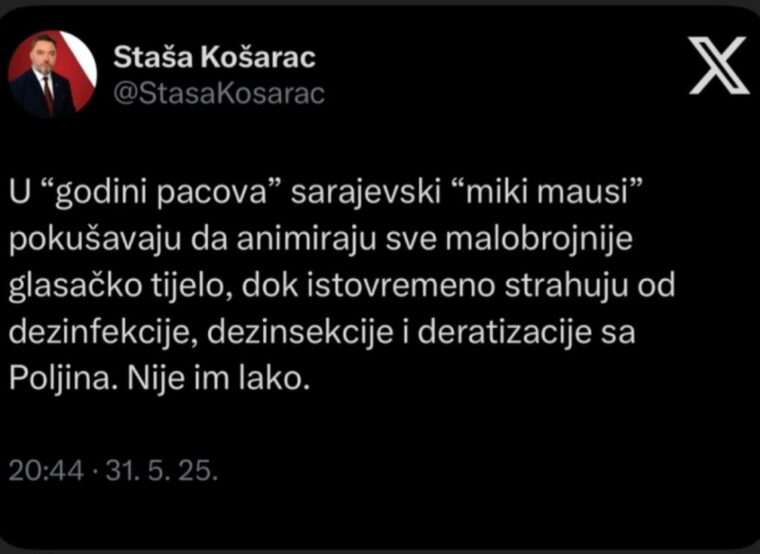The image size is (760, 554).
Task: Click the display name Staša Košarac
Action: pyautogui.click(x=214, y=58)
